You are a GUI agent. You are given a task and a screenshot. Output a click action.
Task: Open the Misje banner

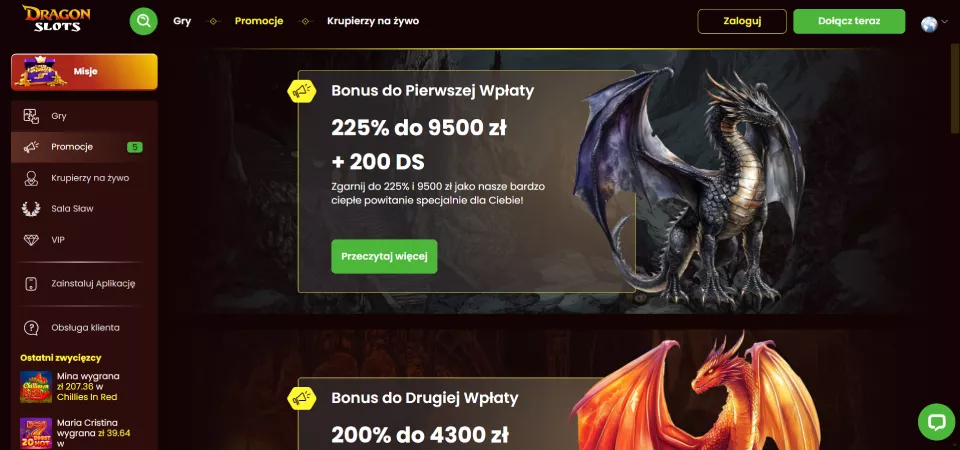84,72
